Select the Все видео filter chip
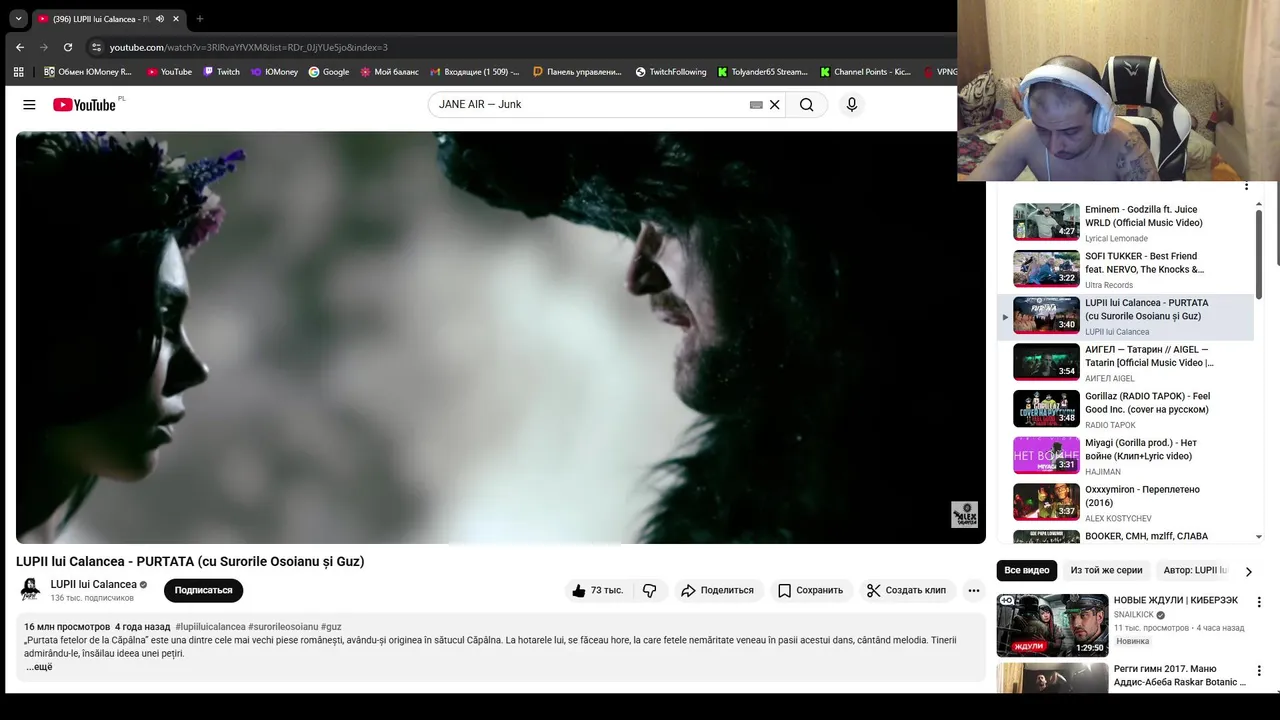The image size is (1280, 720). [1027, 570]
